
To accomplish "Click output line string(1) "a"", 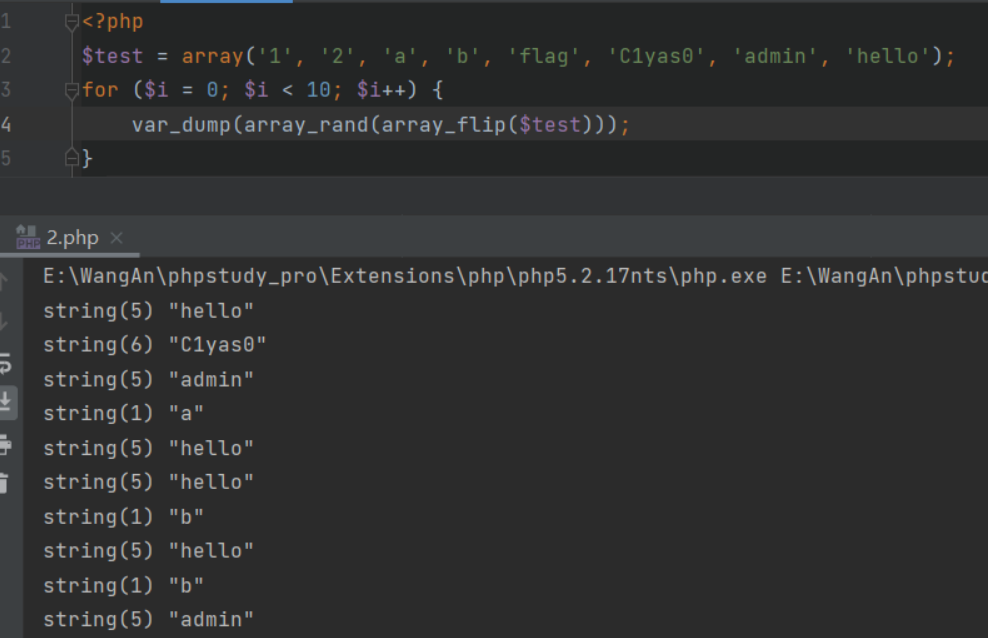I will [x=123, y=413].
